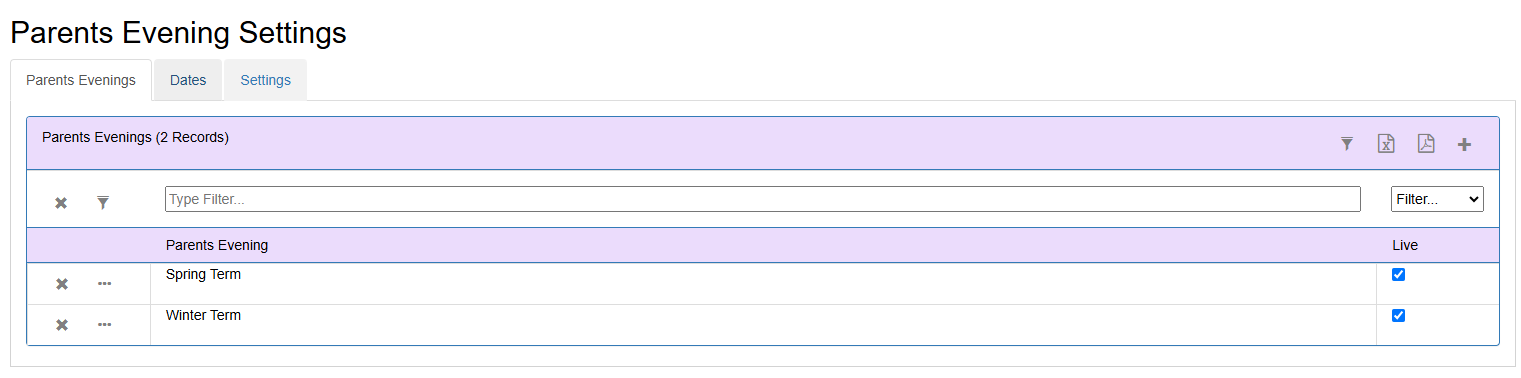Image resolution: width=1521 pixels, height=378 pixels.
Task: Switch to the Dates tab
Action: (x=188, y=80)
